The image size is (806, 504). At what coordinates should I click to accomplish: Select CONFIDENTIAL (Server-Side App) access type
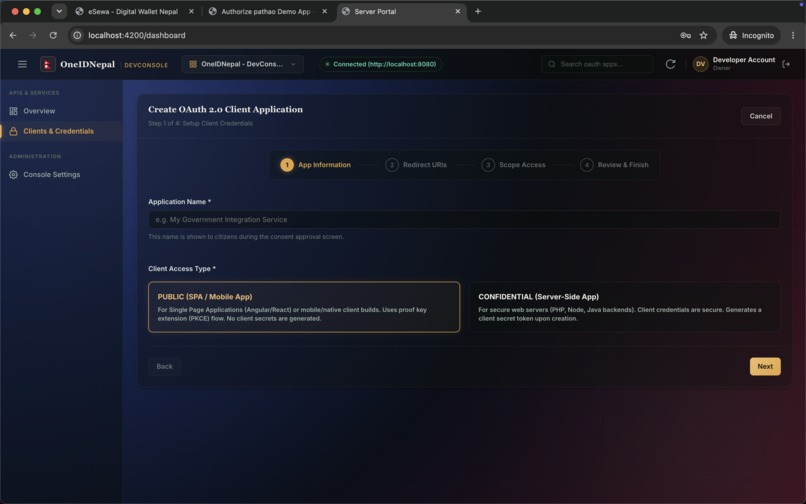[625, 307]
